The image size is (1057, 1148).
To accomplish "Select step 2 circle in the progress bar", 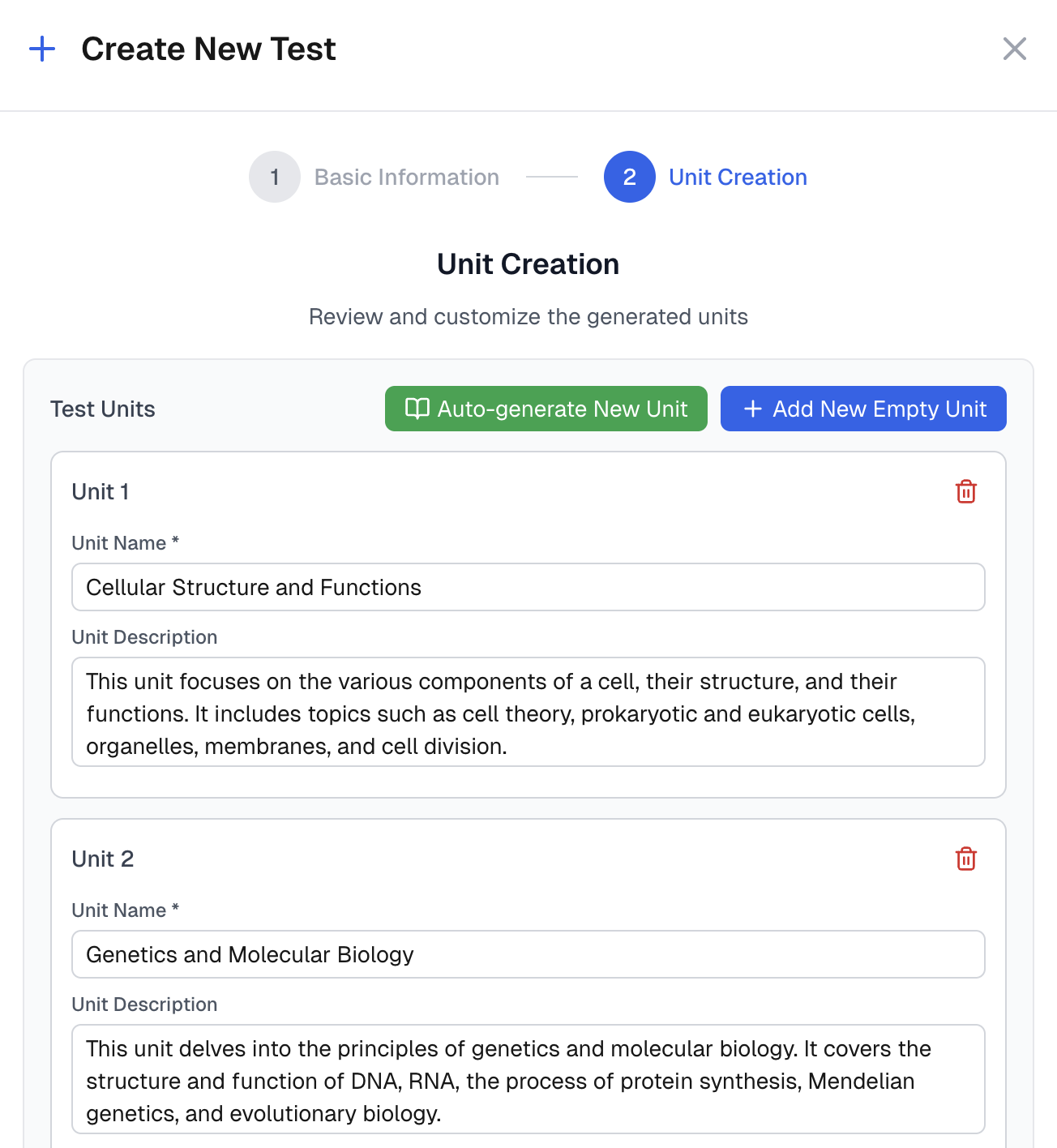I will [x=629, y=177].
